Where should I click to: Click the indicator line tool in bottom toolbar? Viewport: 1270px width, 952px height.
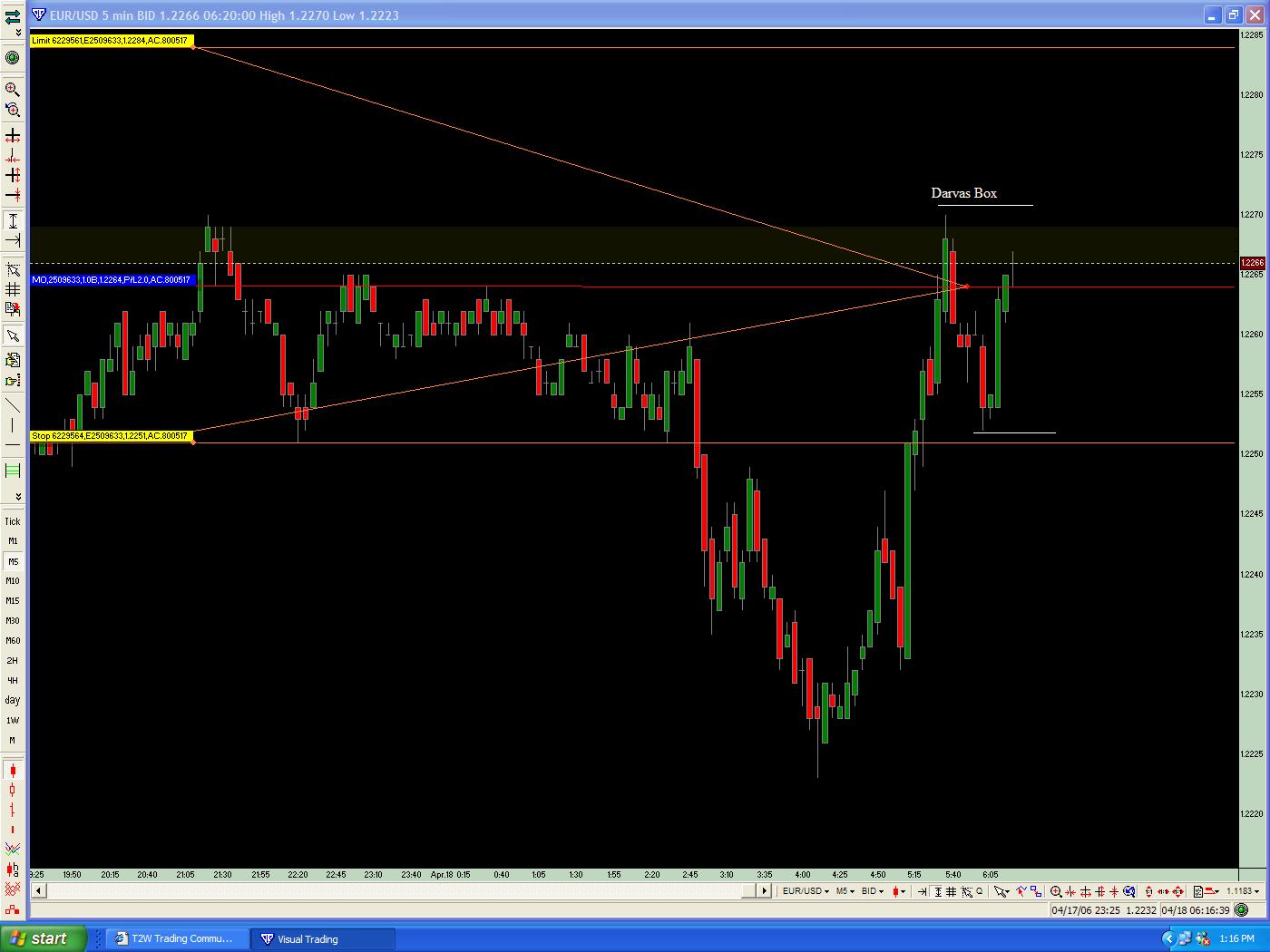click(x=1021, y=891)
